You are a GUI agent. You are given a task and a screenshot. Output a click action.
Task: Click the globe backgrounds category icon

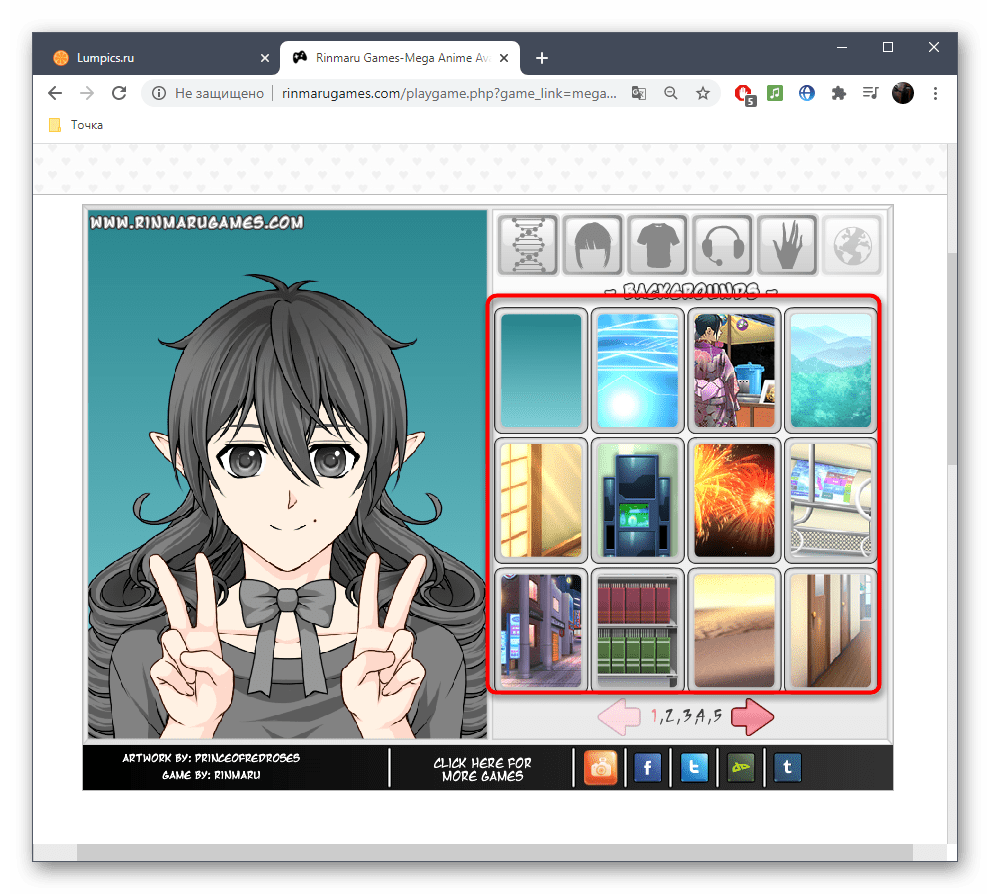(851, 245)
